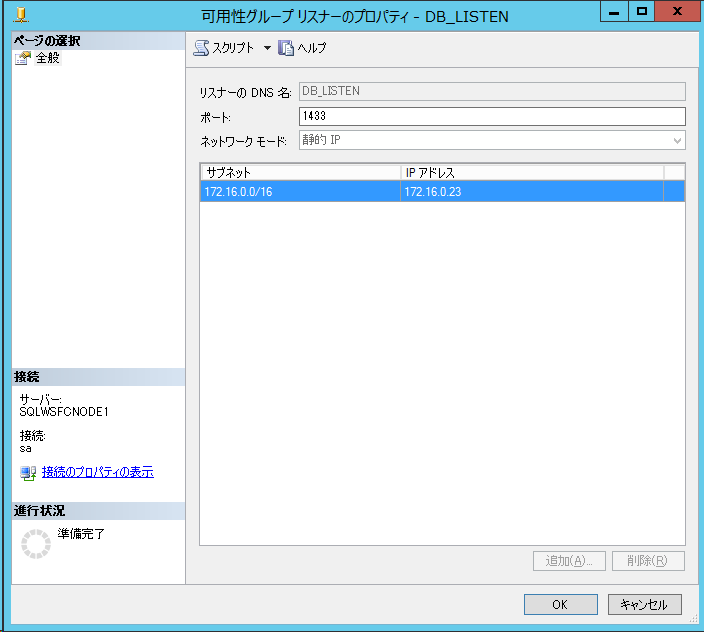Maximize the listener properties window

point(642,11)
